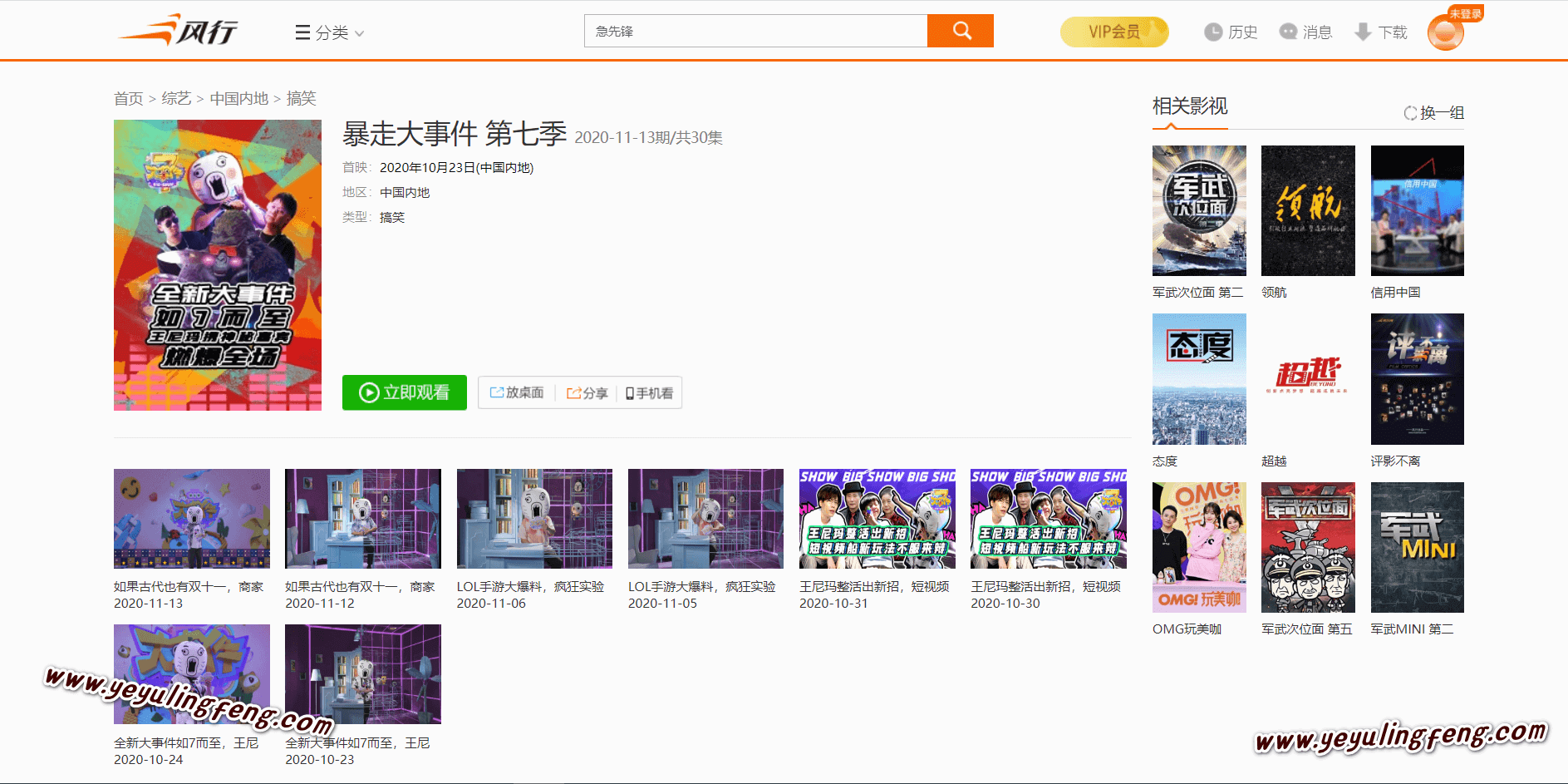This screenshot has height=784, width=1568.
Task: Open episode thumbnail dated 2020-10-31
Action: [877, 519]
